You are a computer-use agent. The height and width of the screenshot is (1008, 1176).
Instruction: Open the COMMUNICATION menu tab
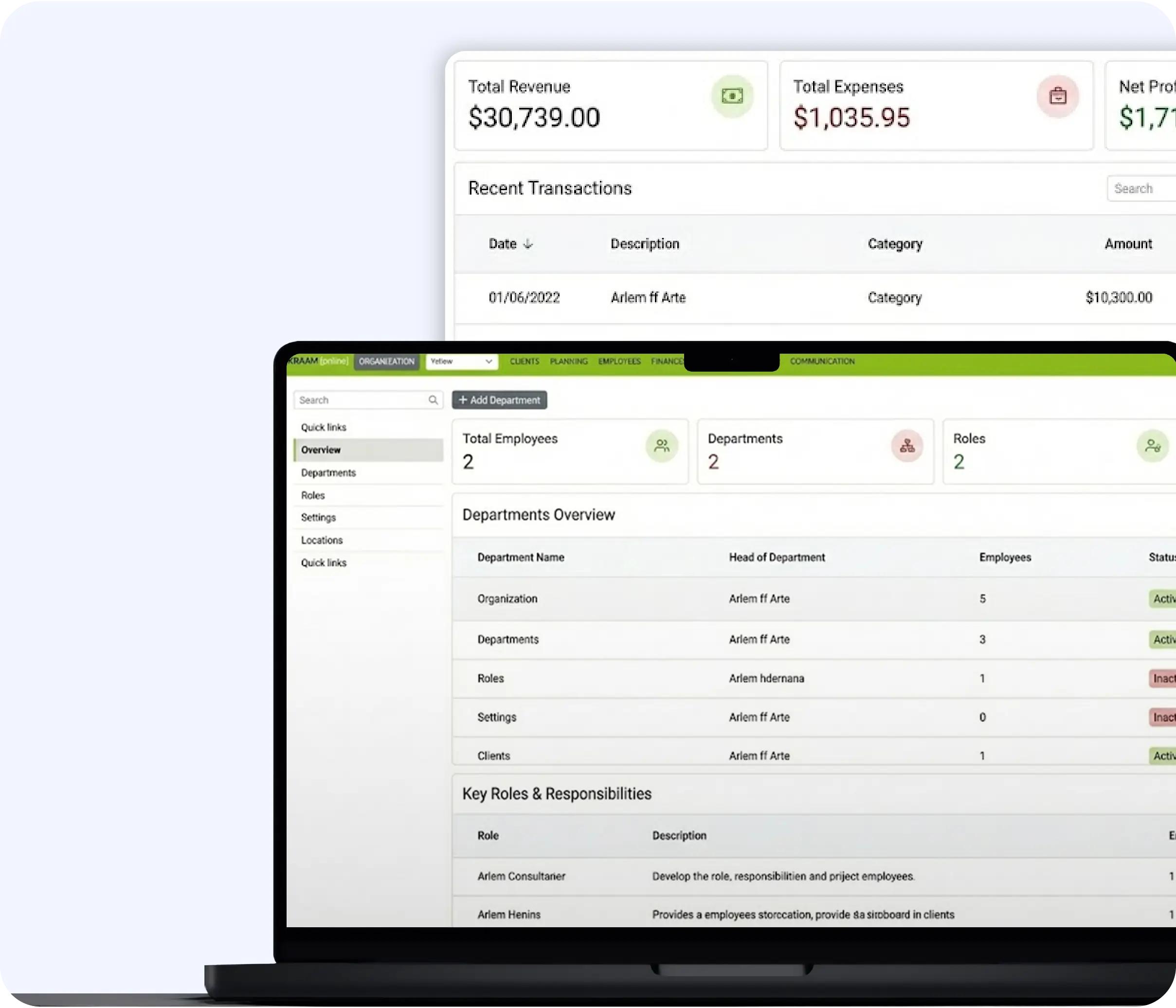click(822, 361)
